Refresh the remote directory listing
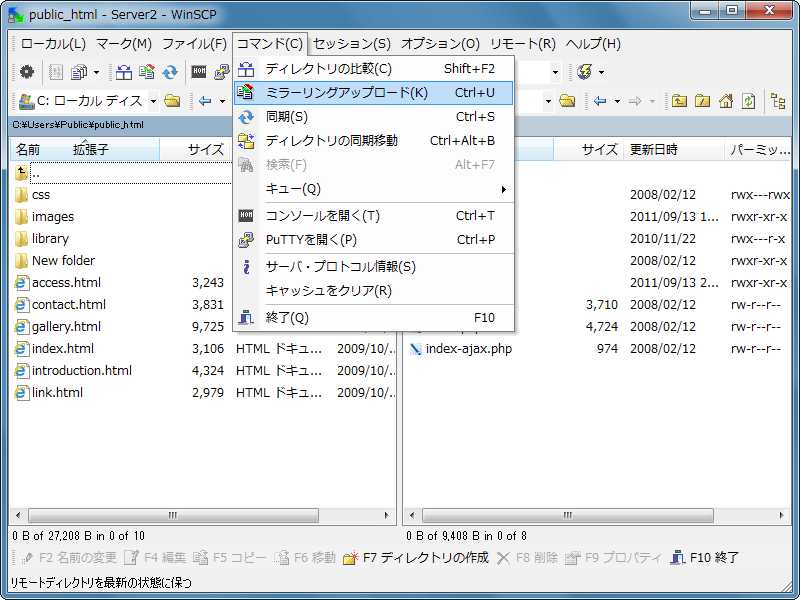This screenshot has height=600, width=800. [x=748, y=101]
